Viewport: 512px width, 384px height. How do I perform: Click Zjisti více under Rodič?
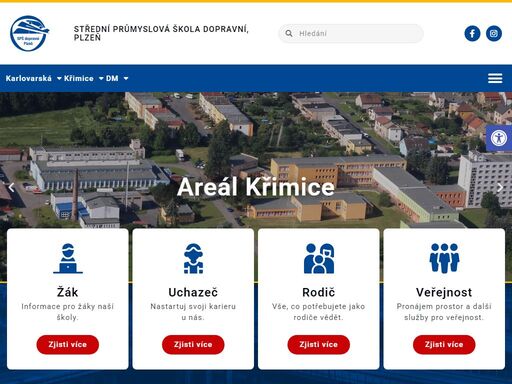[319, 345]
